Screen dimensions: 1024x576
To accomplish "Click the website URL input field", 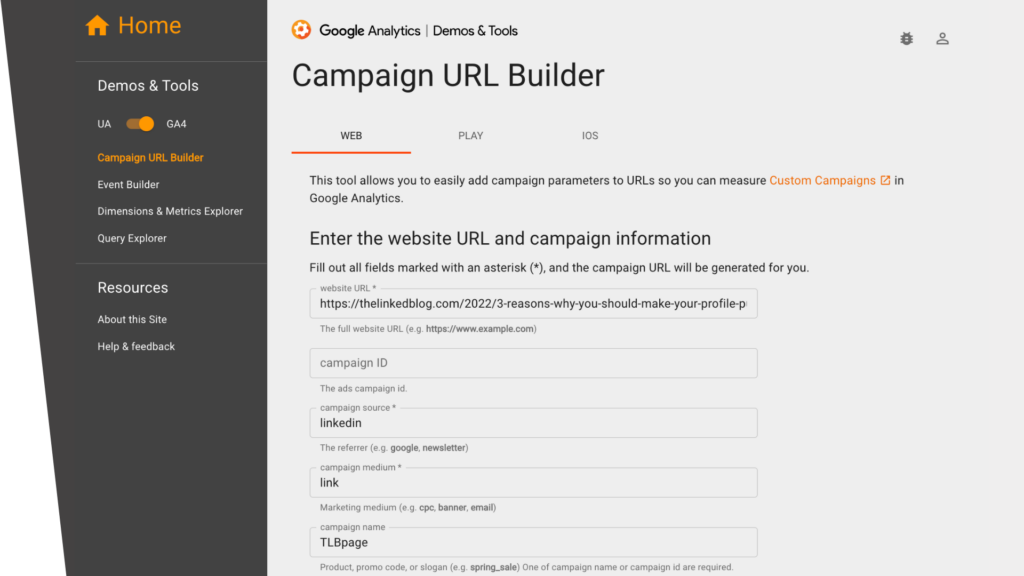I will (x=534, y=304).
